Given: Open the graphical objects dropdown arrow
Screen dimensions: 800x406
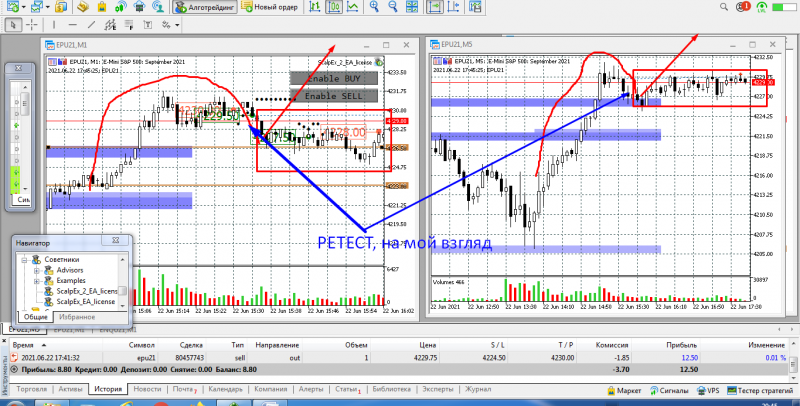Looking at the screenshot, I should click(x=177, y=25).
